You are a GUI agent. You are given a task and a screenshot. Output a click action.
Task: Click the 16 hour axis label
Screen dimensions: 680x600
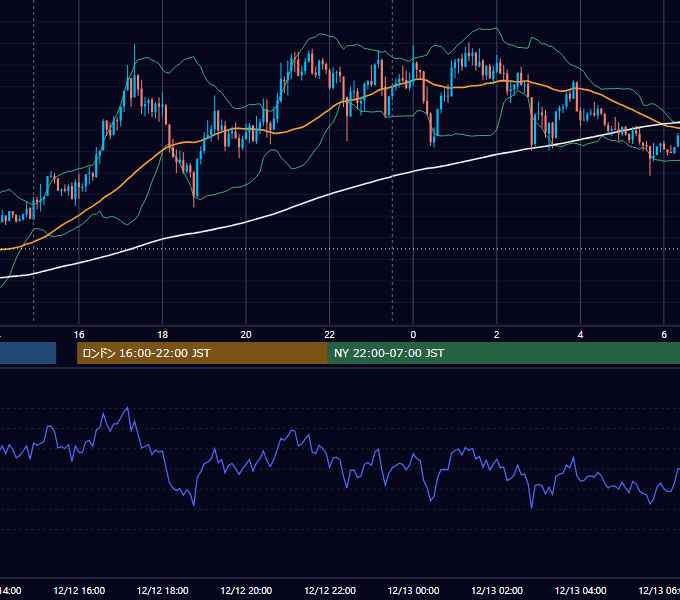pos(79,335)
